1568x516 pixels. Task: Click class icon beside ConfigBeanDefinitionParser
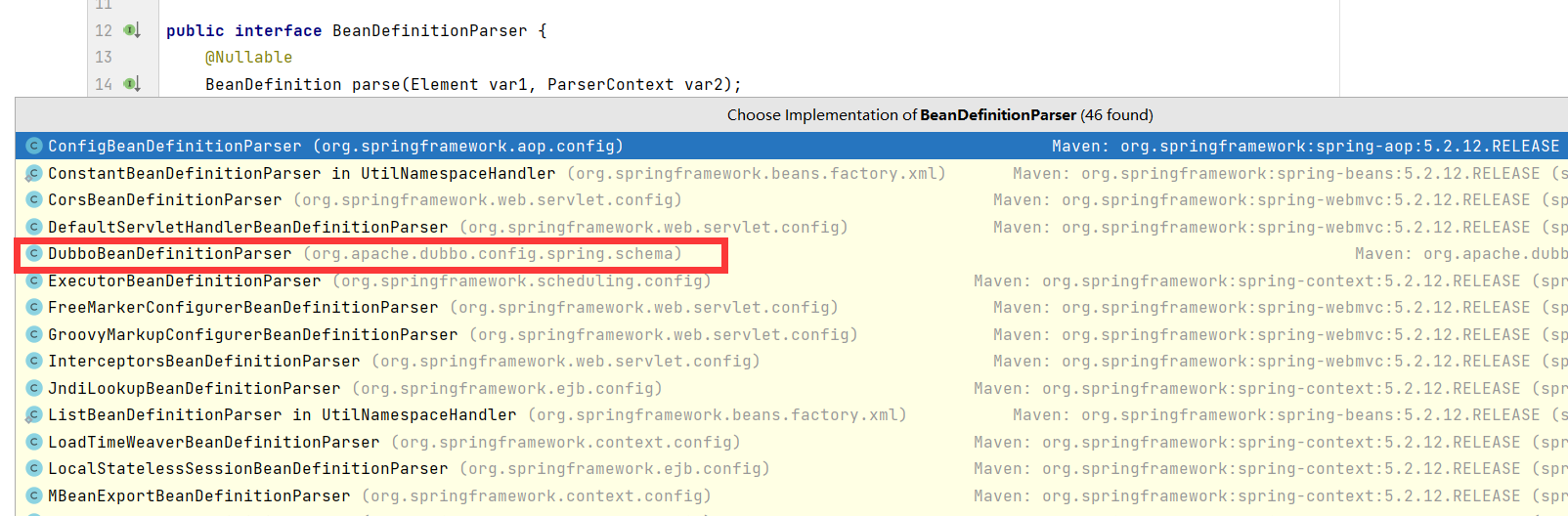pyautogui.click(x=33, y=146)
